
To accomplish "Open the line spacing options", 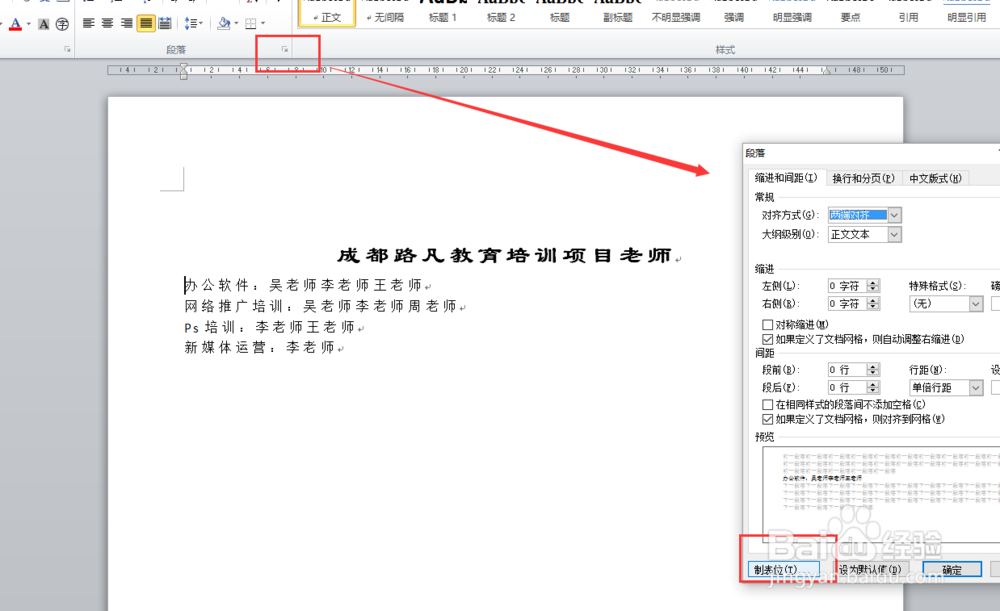I will pos(193,23).
